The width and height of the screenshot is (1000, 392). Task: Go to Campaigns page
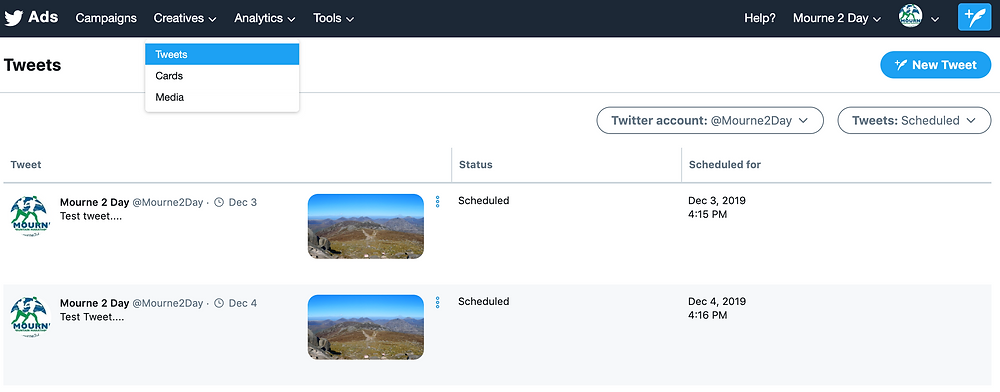click(106, 18)
